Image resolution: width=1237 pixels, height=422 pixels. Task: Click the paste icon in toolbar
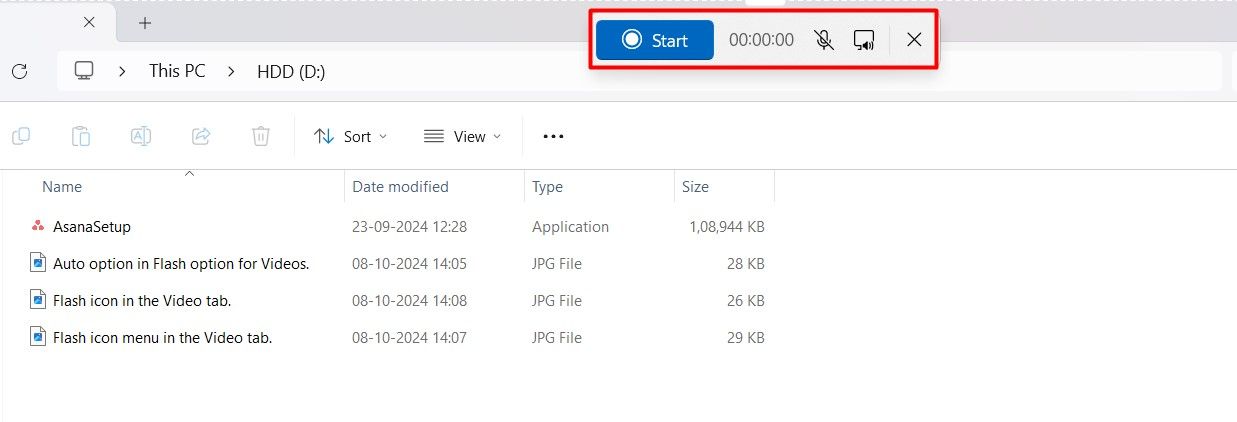pyautogui.click(x=81, y=136)
